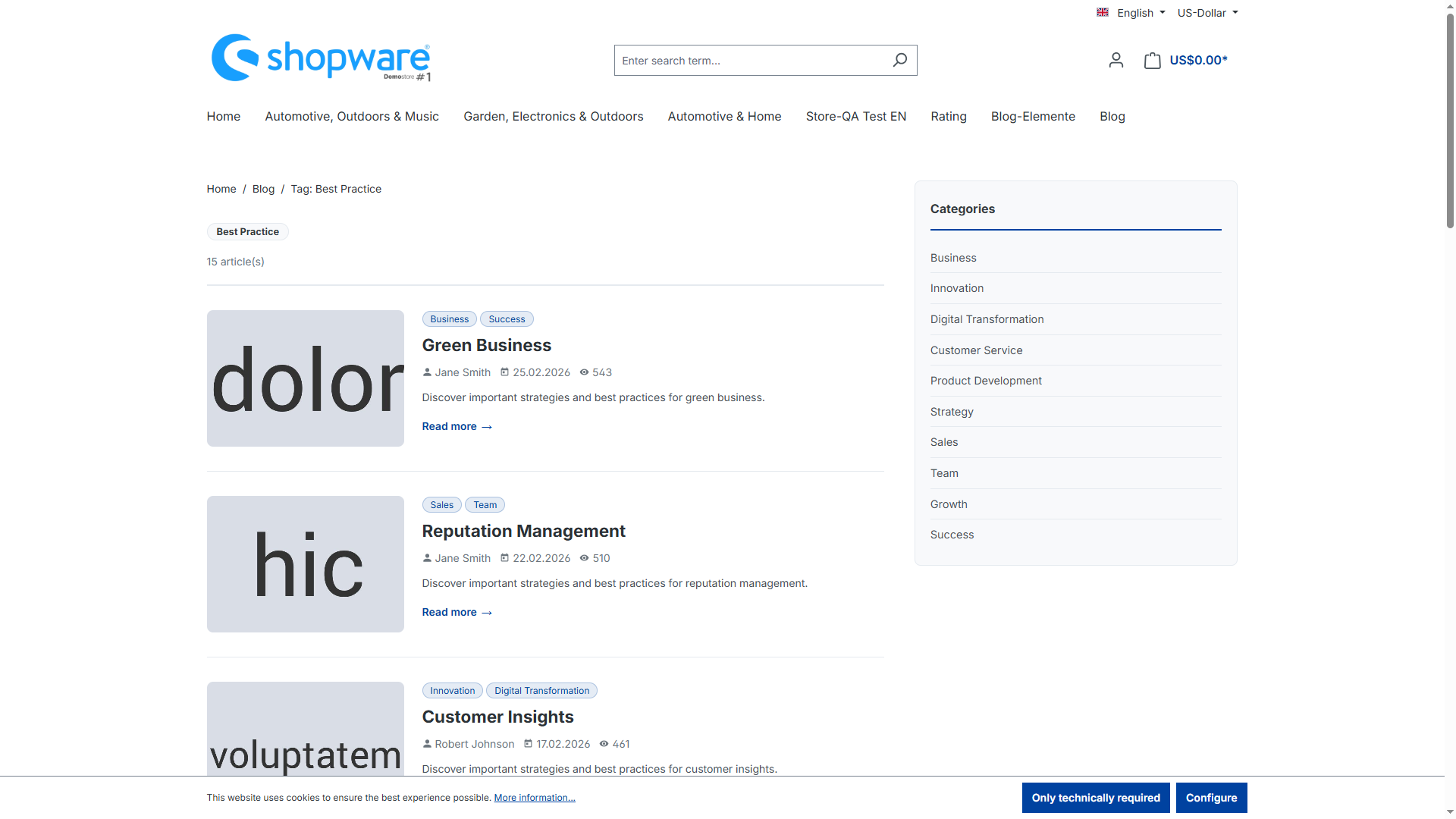Click the Best Practice tag badge
Viewport: 1456px width, 819px height.
pos(247,232)
